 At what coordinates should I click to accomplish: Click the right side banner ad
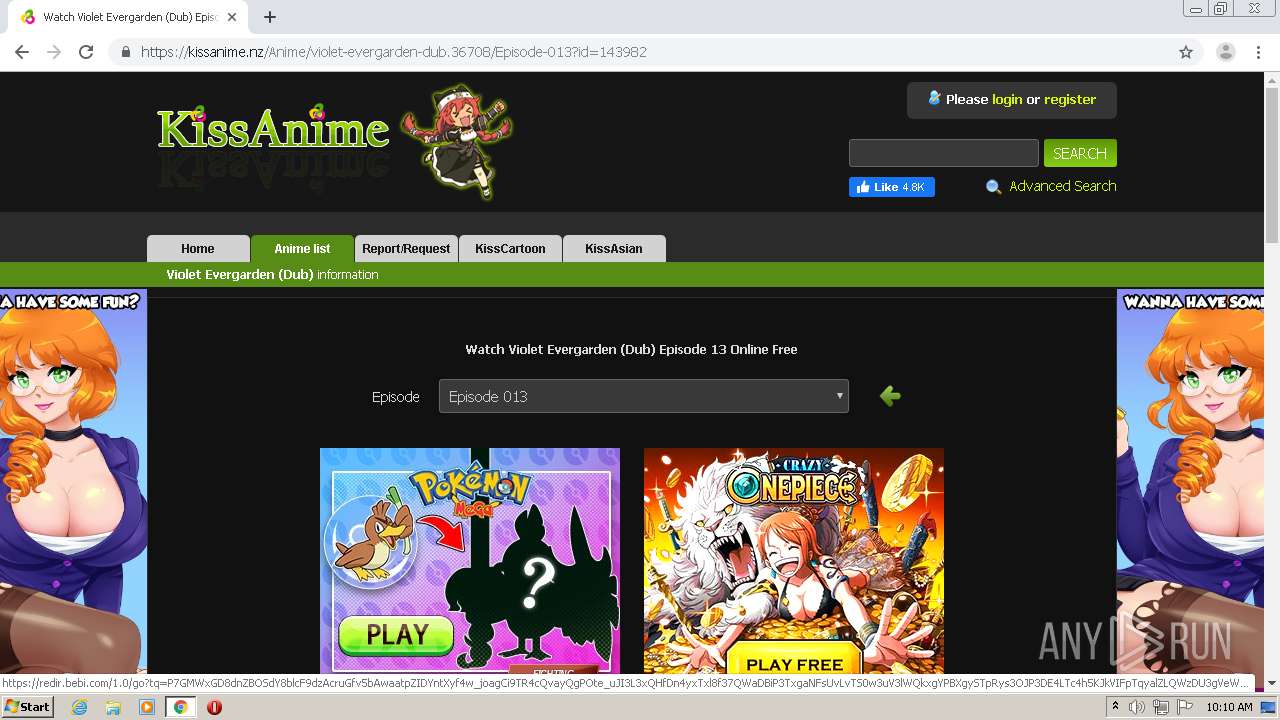point(1190,481)
